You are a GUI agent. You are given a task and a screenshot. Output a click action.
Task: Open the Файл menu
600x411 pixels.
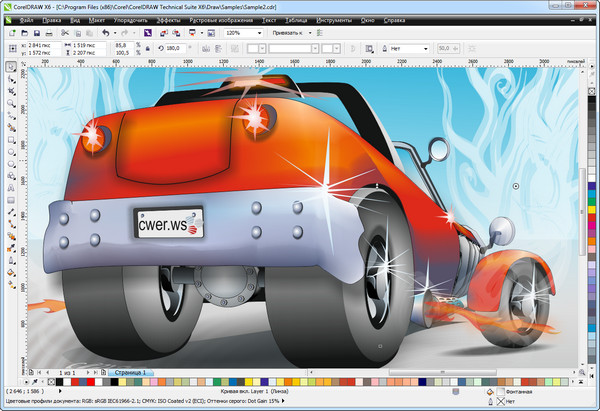(26, 19)
